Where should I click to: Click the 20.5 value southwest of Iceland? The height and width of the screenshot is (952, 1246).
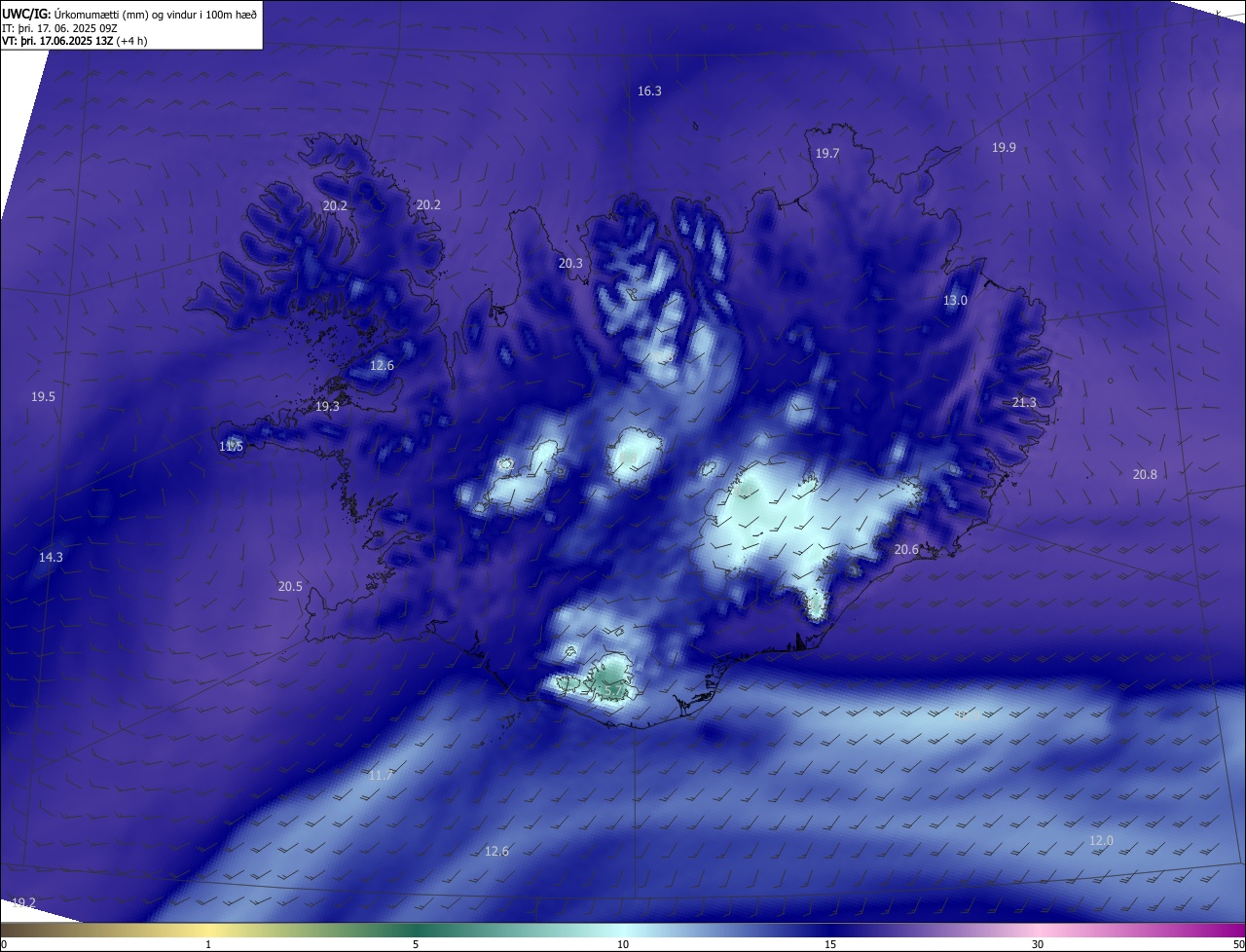tap(290, 586)
